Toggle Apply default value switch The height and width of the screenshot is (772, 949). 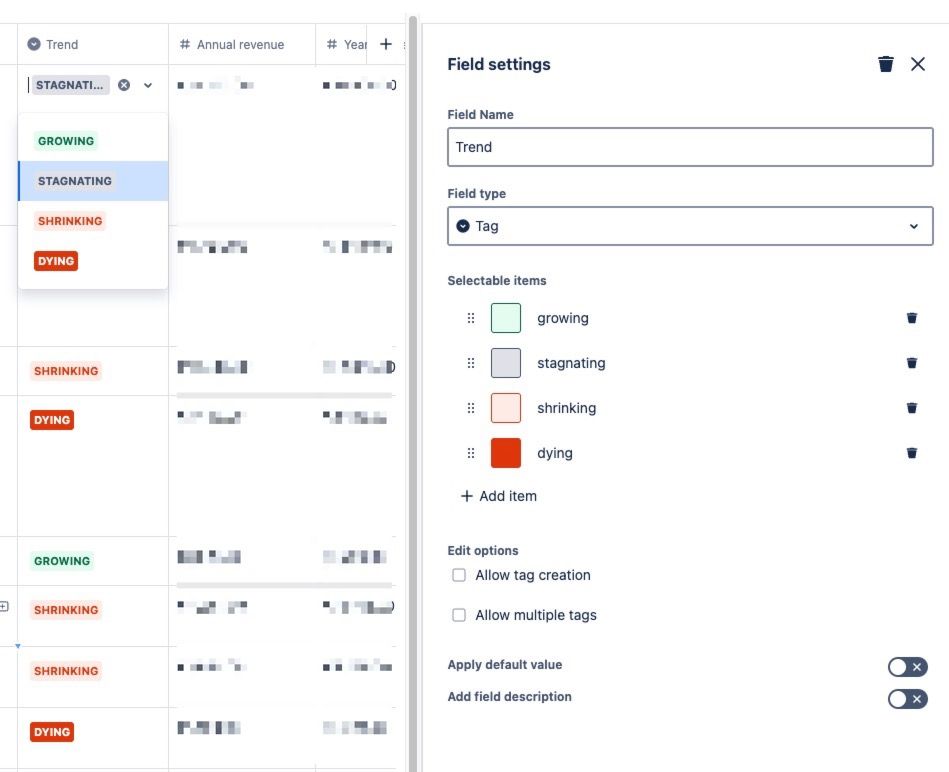[x=907, y=667]
